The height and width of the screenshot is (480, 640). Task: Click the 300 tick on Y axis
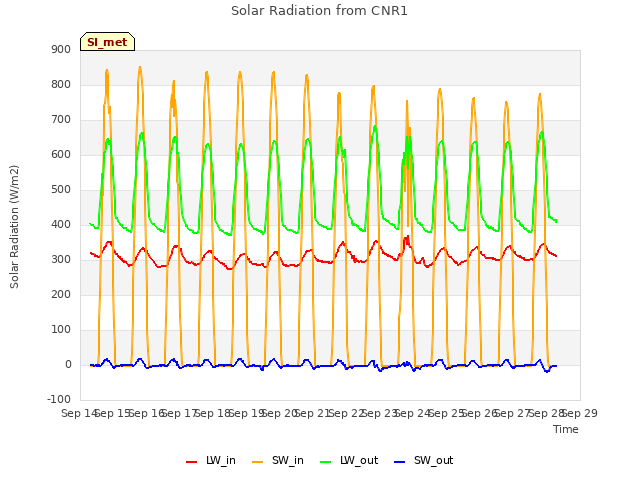61,260
